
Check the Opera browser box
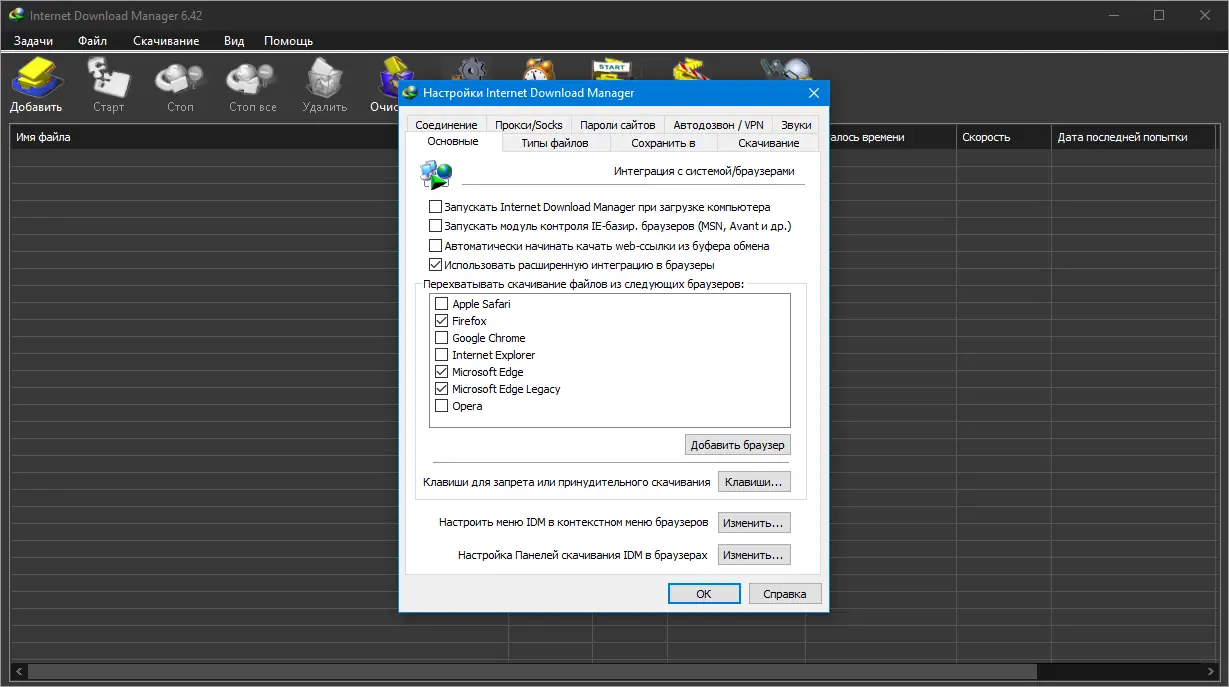[x=441, y=406]
